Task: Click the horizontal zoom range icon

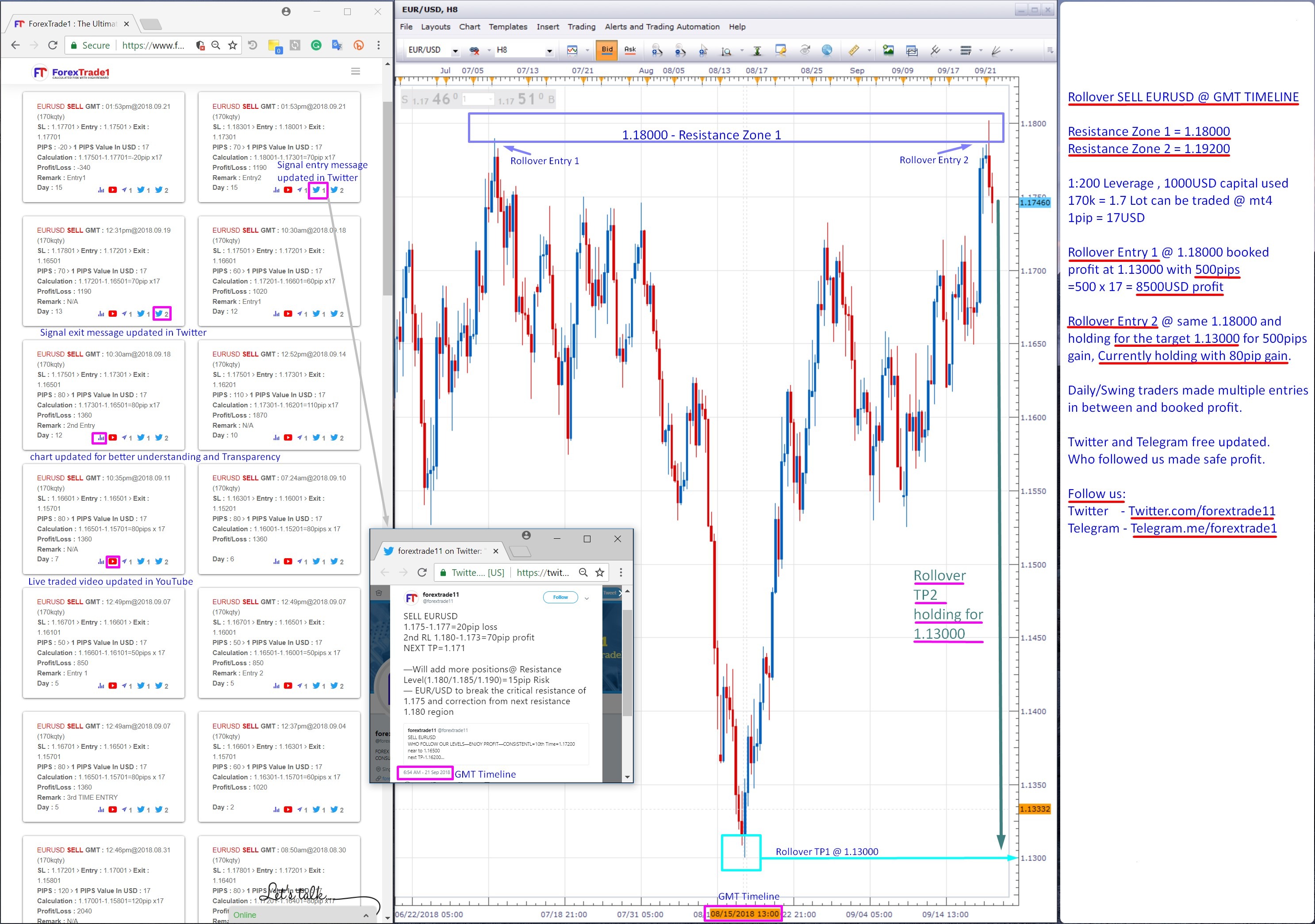Action: [726, 51]
